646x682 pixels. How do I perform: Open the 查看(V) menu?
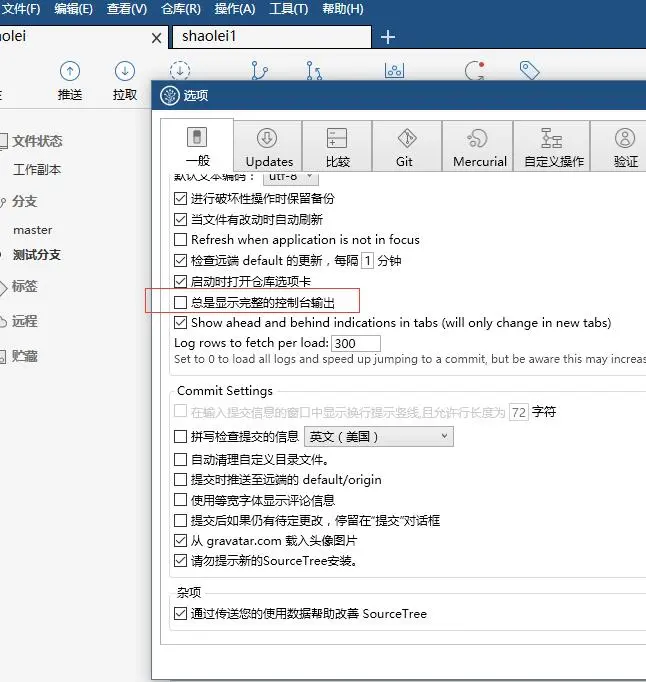[x=127, y=9]
